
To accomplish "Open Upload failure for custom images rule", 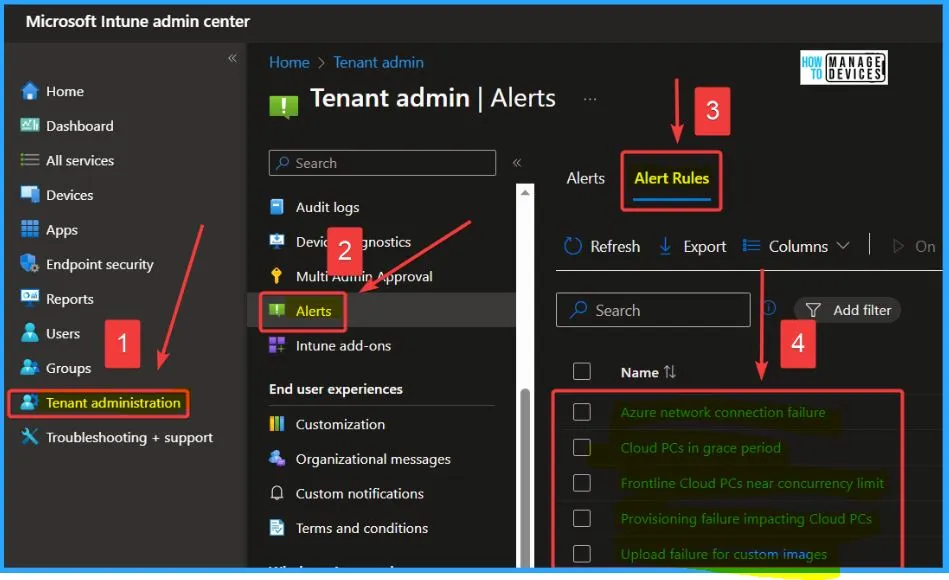I will 723,554.
